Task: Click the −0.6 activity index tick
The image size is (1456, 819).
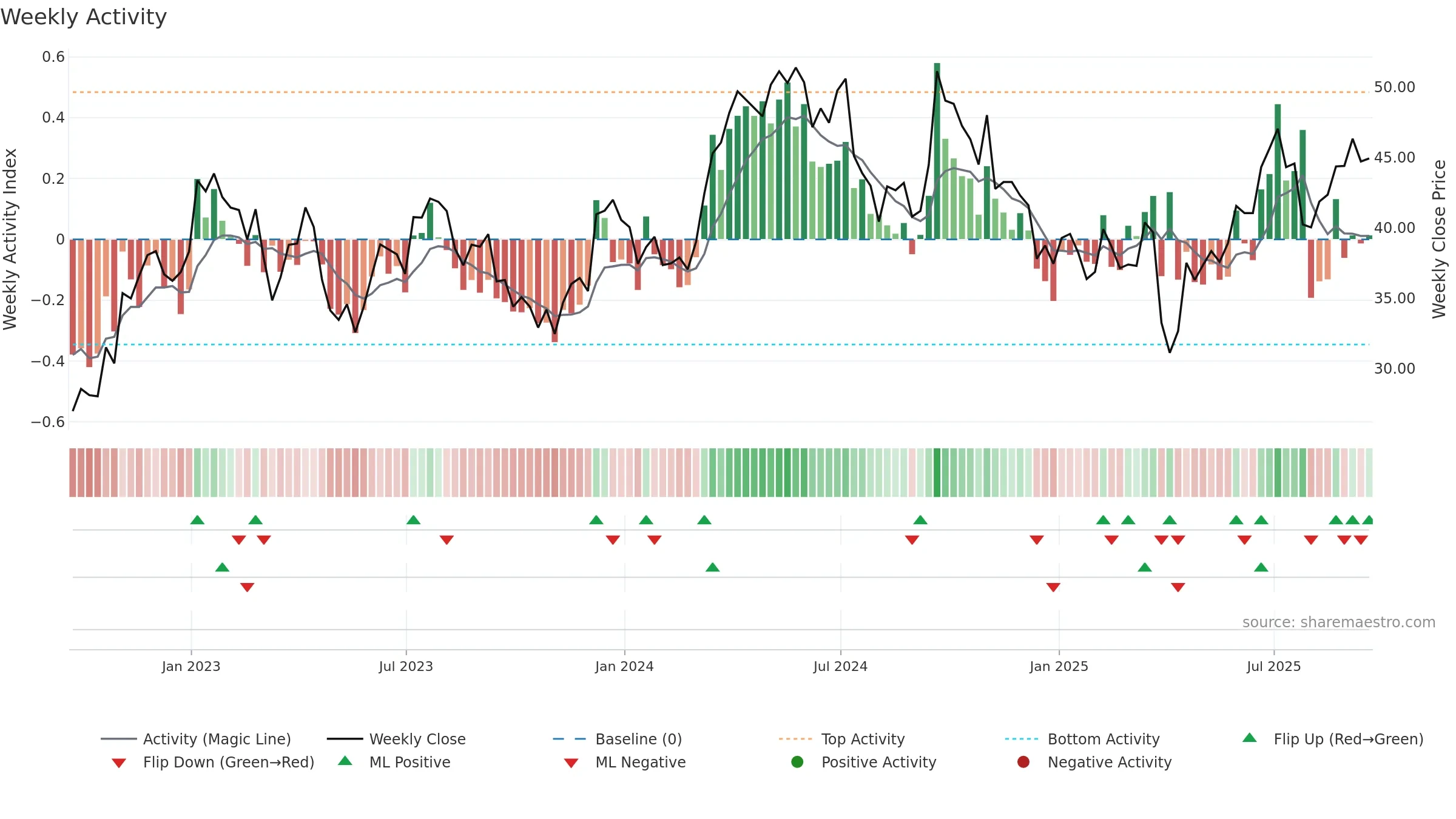Action: coord(48,422)
